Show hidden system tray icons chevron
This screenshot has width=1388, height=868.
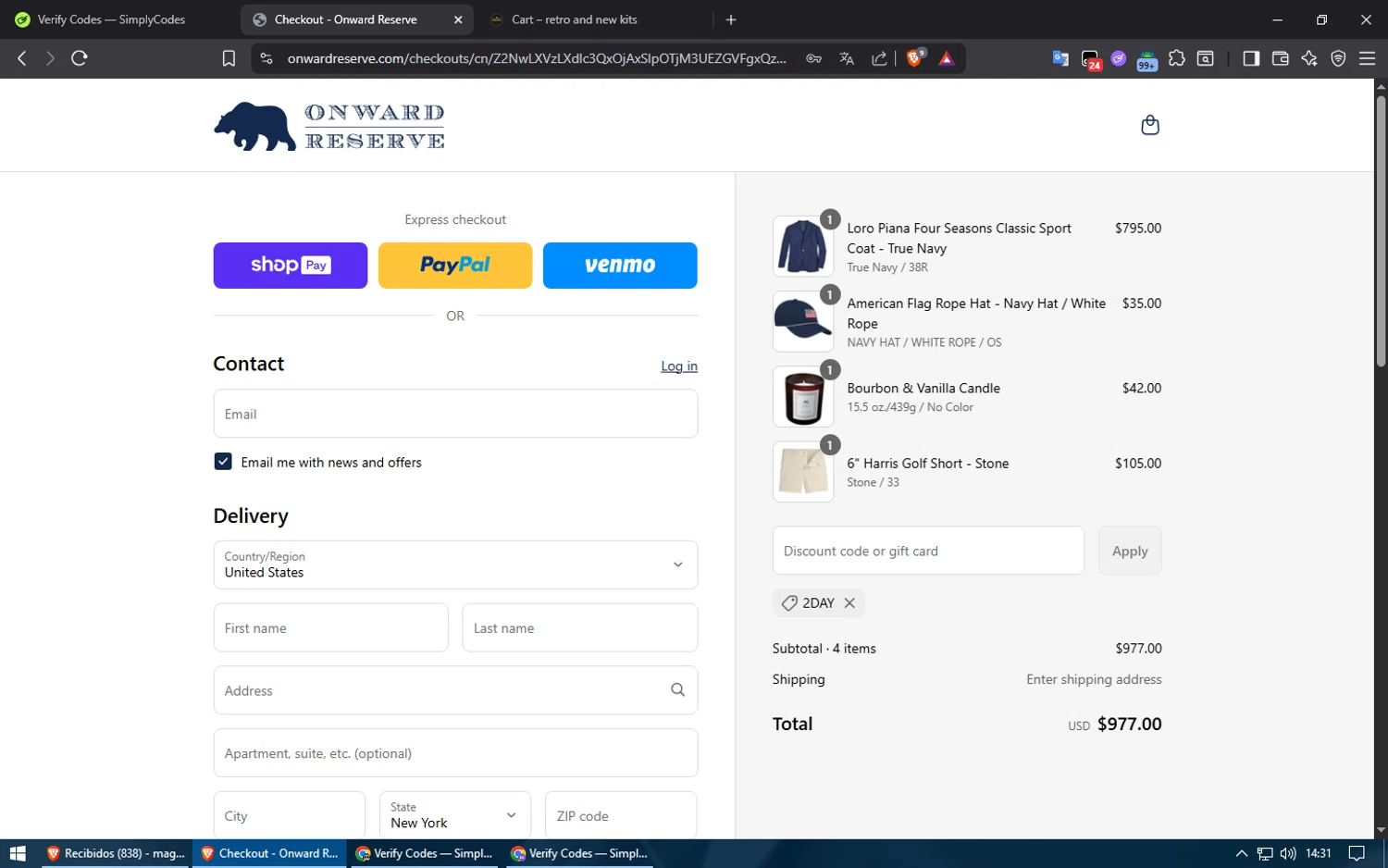coord(1242,853)
